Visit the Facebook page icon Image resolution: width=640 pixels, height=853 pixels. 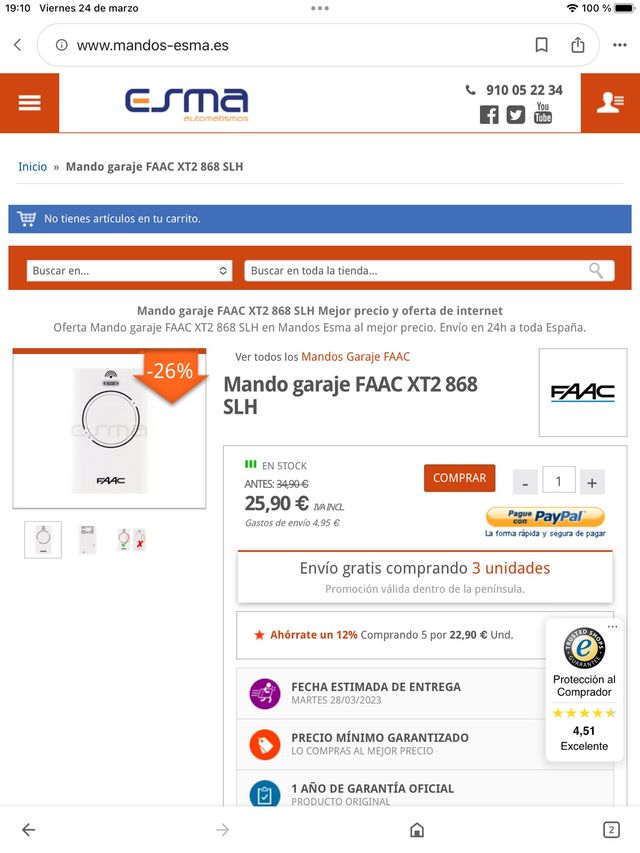pyautogui.click(x=489, y=115)
